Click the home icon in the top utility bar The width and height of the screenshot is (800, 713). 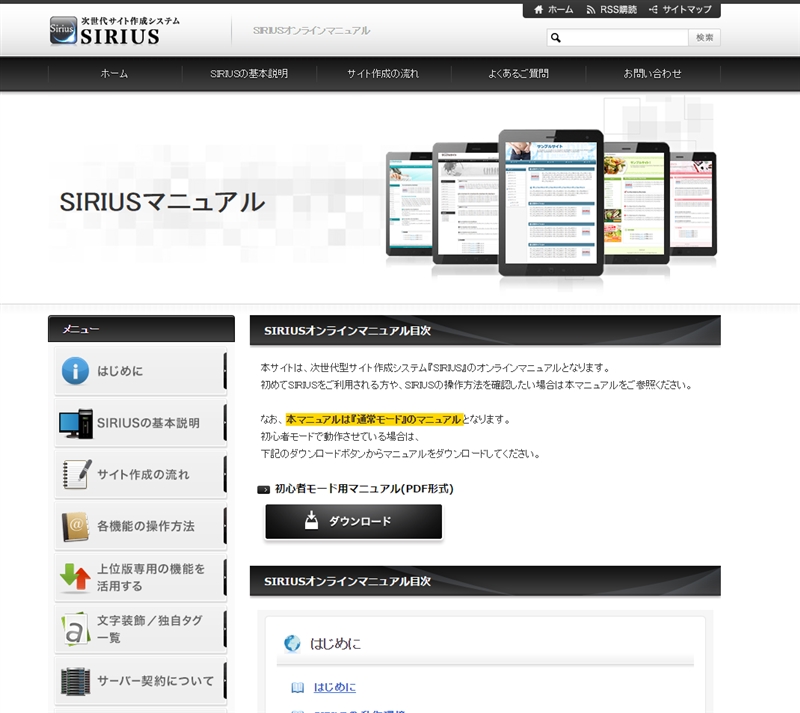[539, 9]
